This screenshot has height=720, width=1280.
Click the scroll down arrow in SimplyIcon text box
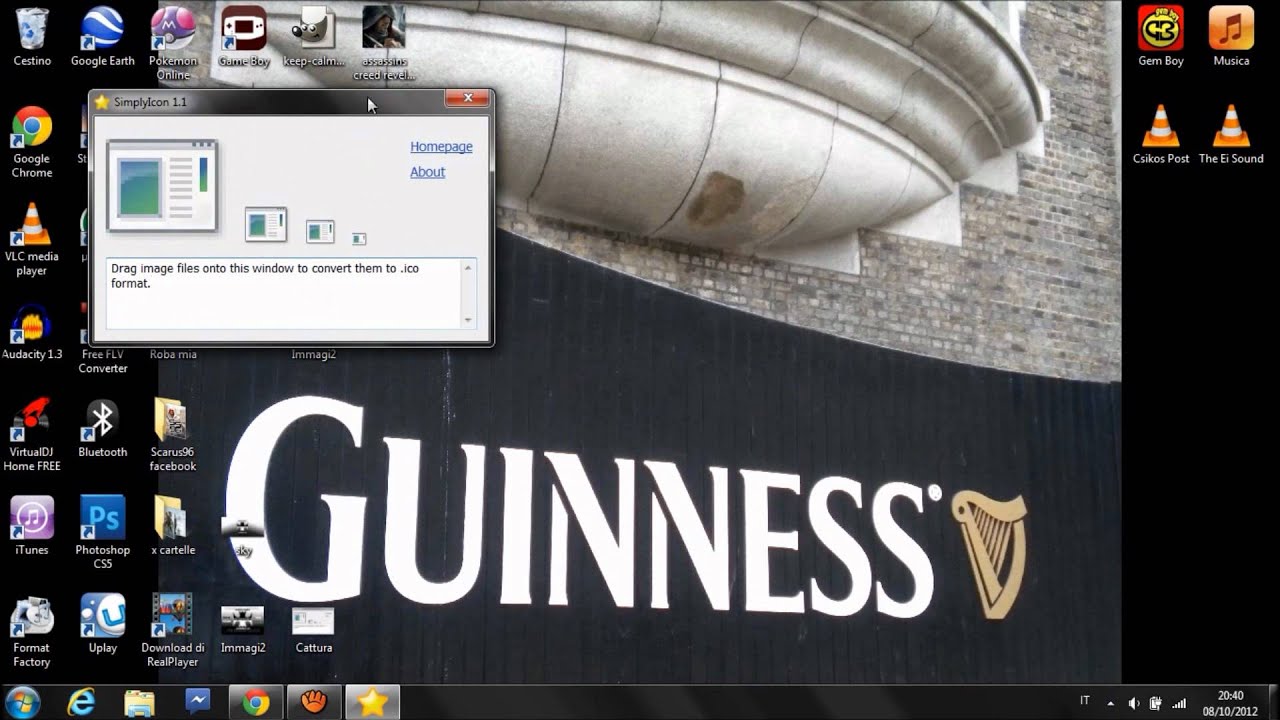pyautogui.click(x=468, y=320)
